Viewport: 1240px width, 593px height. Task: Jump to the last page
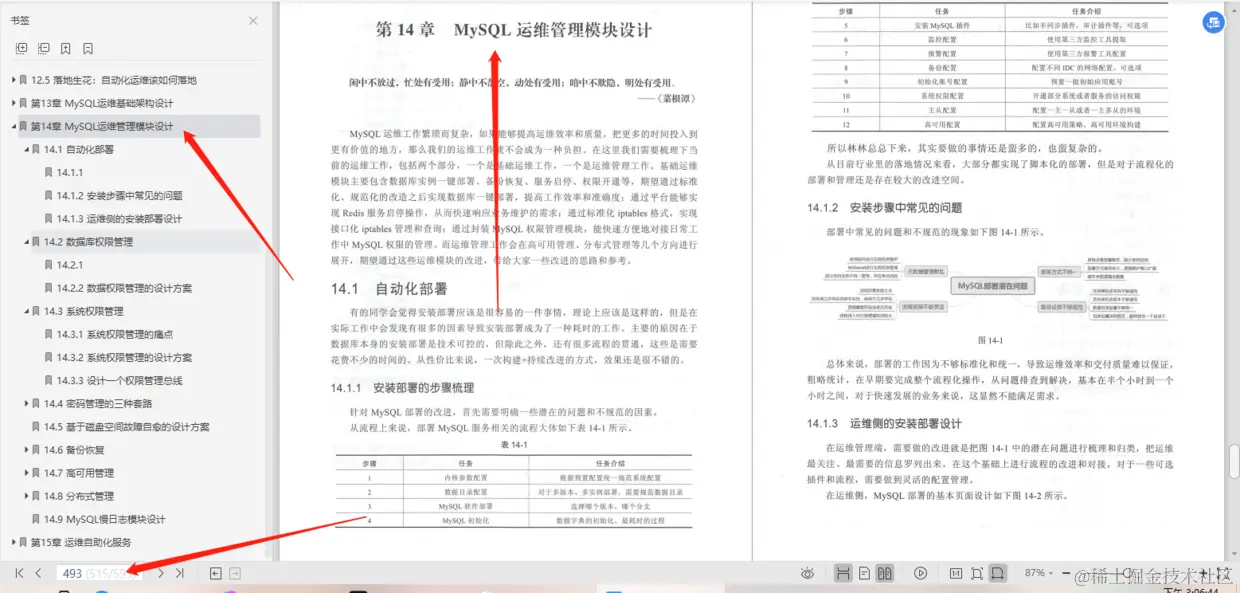click(x=179, y=573)
